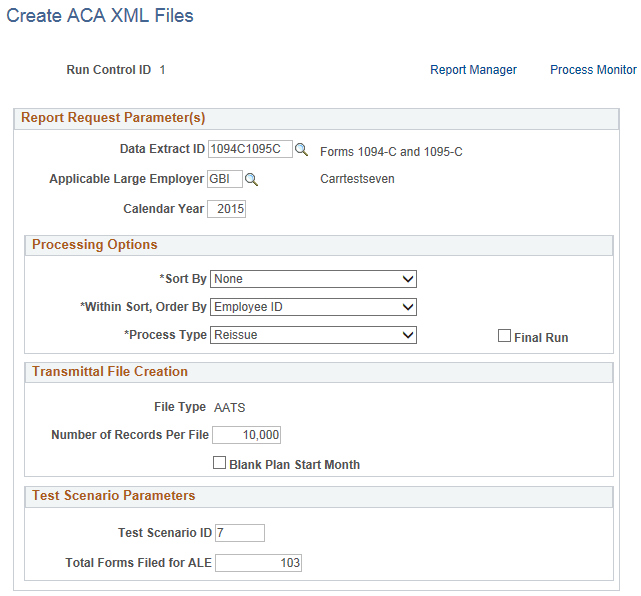Open the Sort By dropdown
The width and height of the screenshot is (641, 596).
tap(313, 279)
